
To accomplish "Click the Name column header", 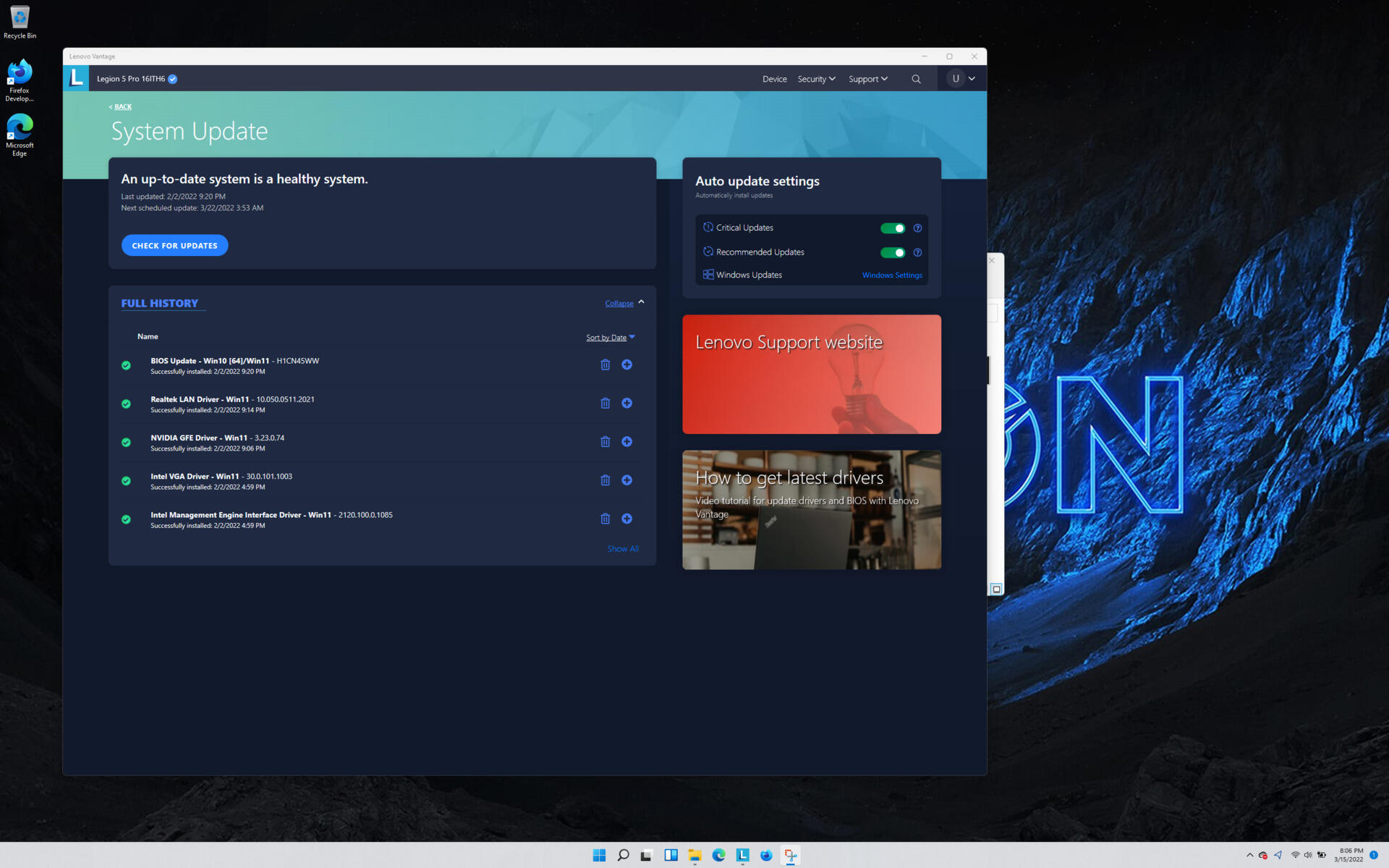I will [x=148, y=336].
